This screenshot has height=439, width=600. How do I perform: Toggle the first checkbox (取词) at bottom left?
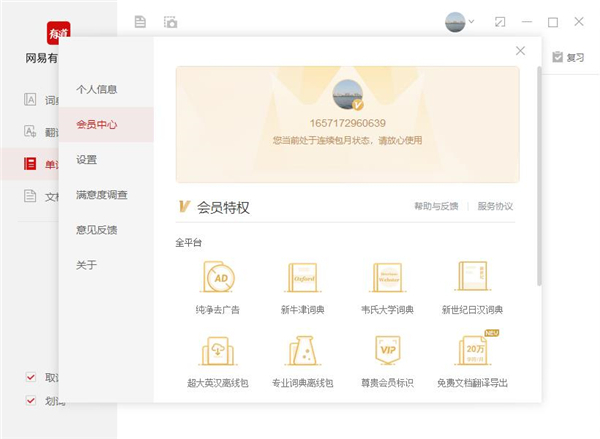tap(31, 378)
